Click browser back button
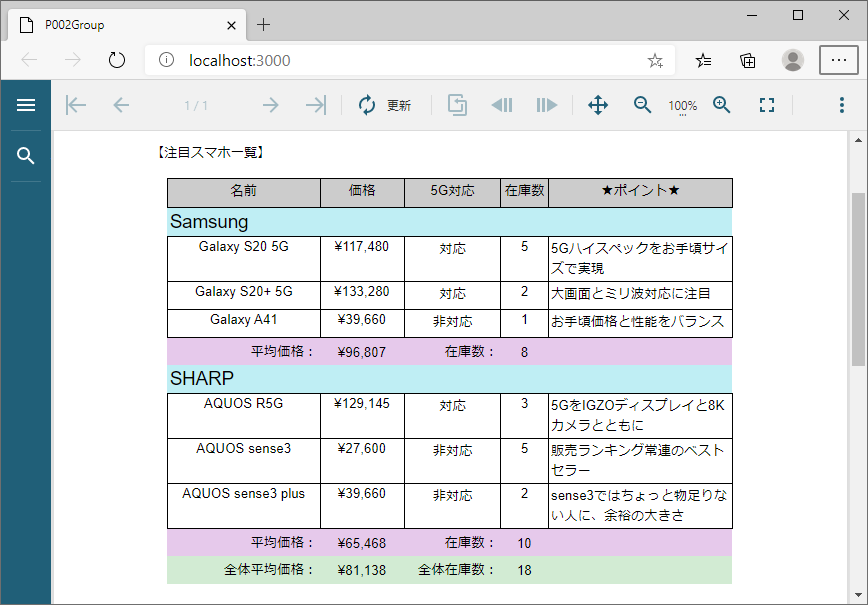This screenshot has height=605, width=868. (x=29, y=60)
